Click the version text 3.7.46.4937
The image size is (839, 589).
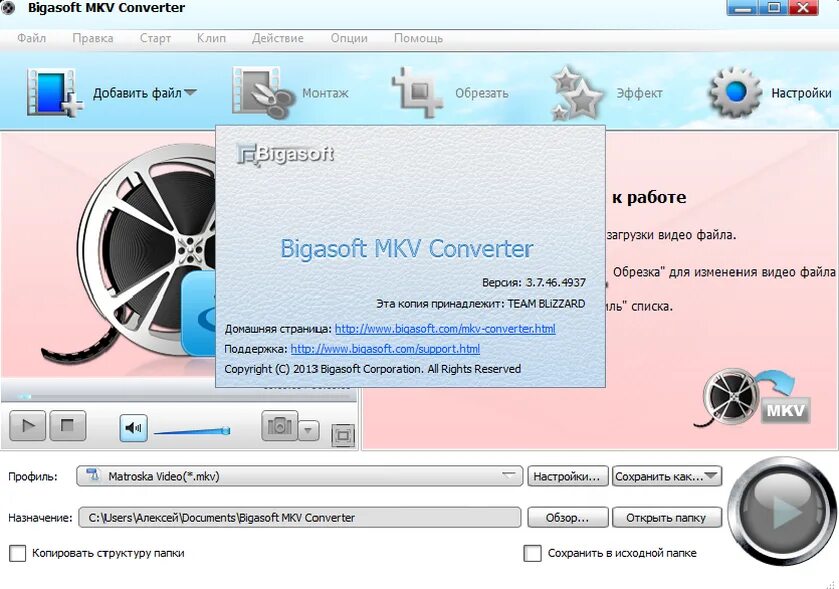coord(555,282)
